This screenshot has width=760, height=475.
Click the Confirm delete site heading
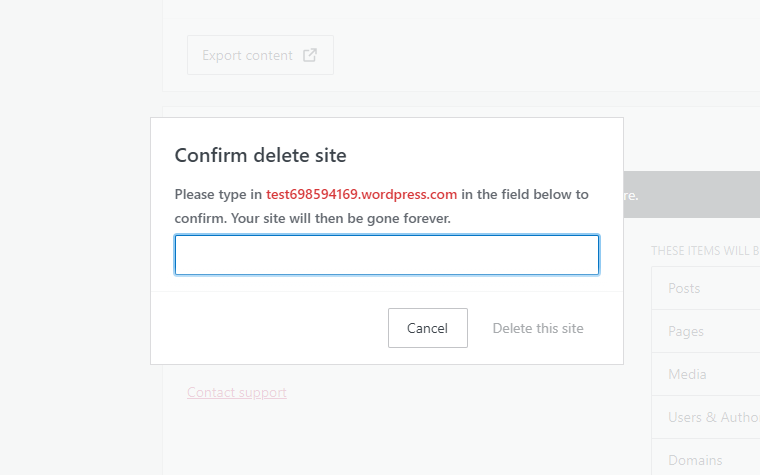pyautogui.click(x=261, y=155)
